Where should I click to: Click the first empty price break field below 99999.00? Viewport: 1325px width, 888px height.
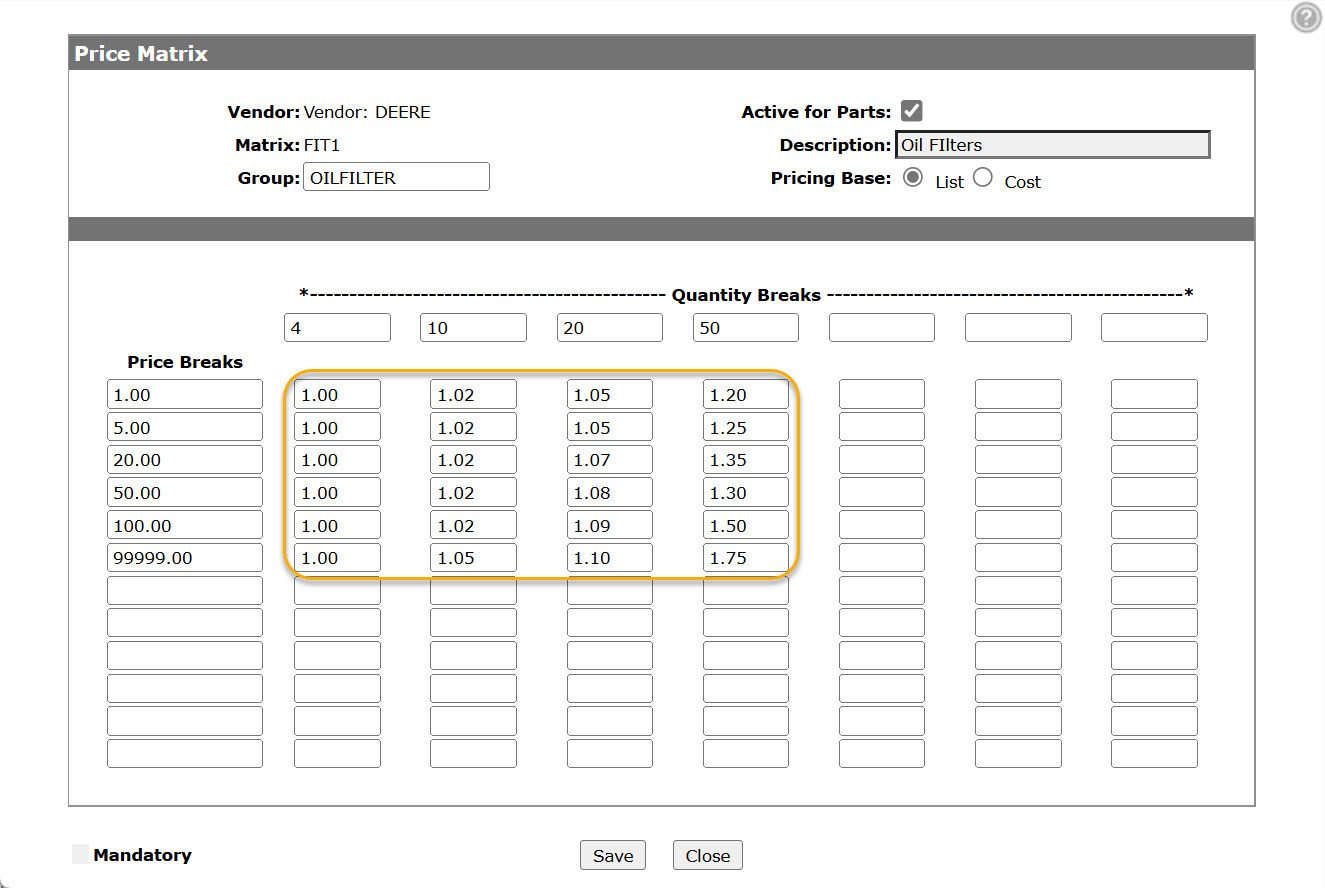pyautogui.click(x=185, y=590)
